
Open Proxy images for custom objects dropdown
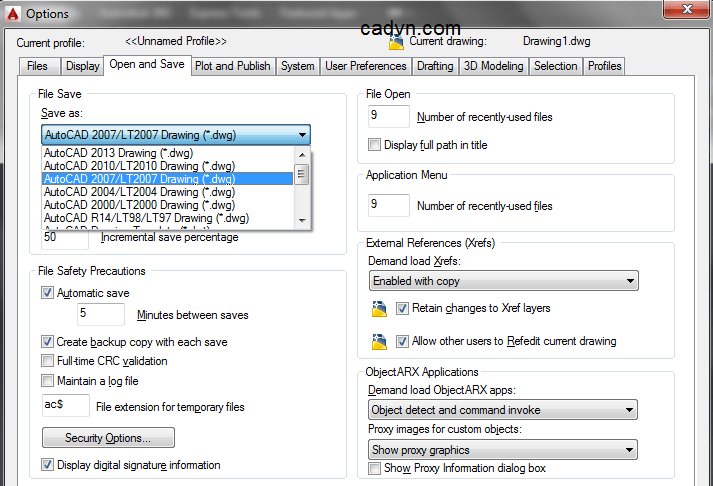(x=502, y=450)
